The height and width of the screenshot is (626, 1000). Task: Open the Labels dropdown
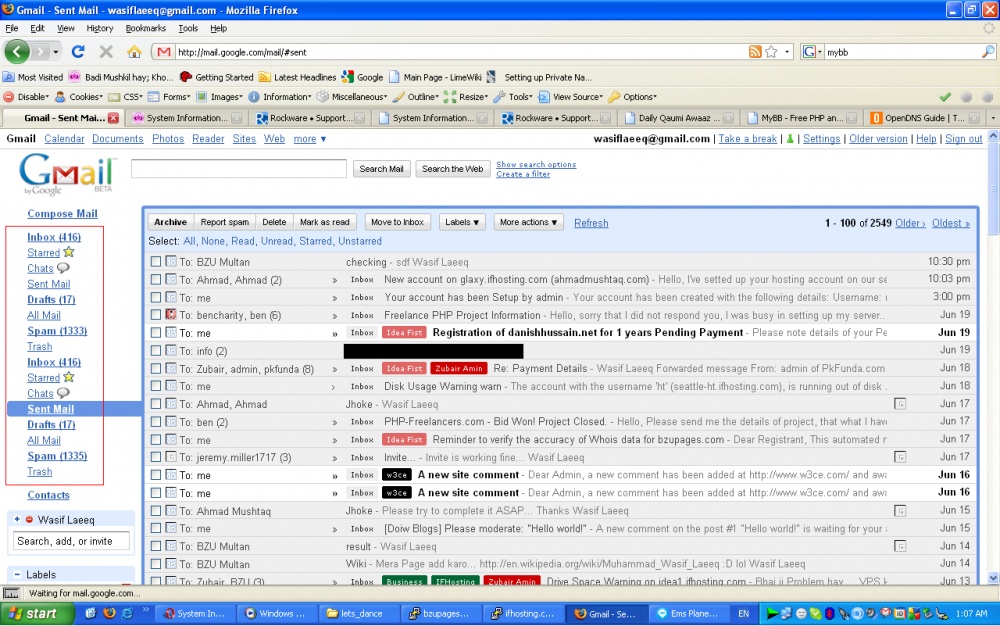[x=462, y=222]
